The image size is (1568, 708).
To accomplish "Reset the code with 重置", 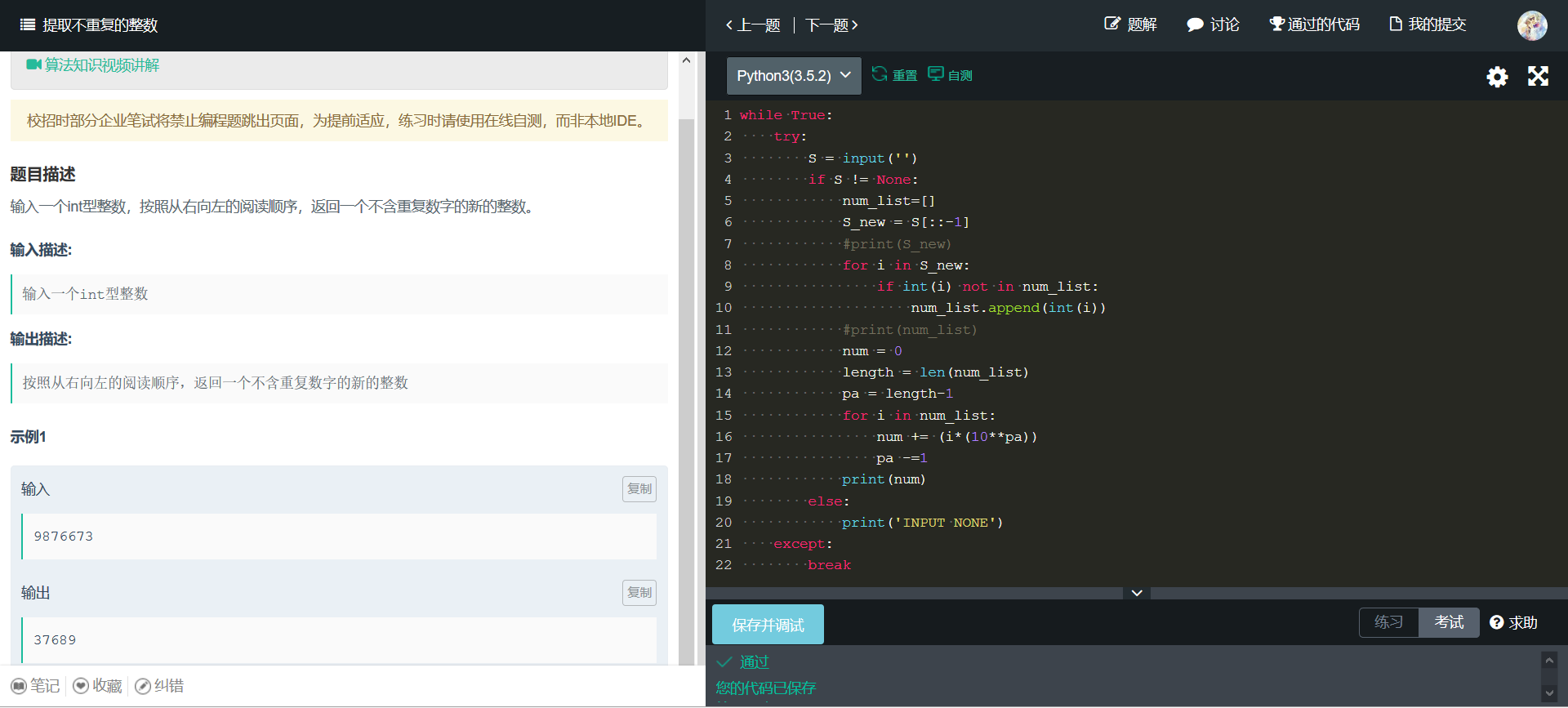I will (894, 75).
